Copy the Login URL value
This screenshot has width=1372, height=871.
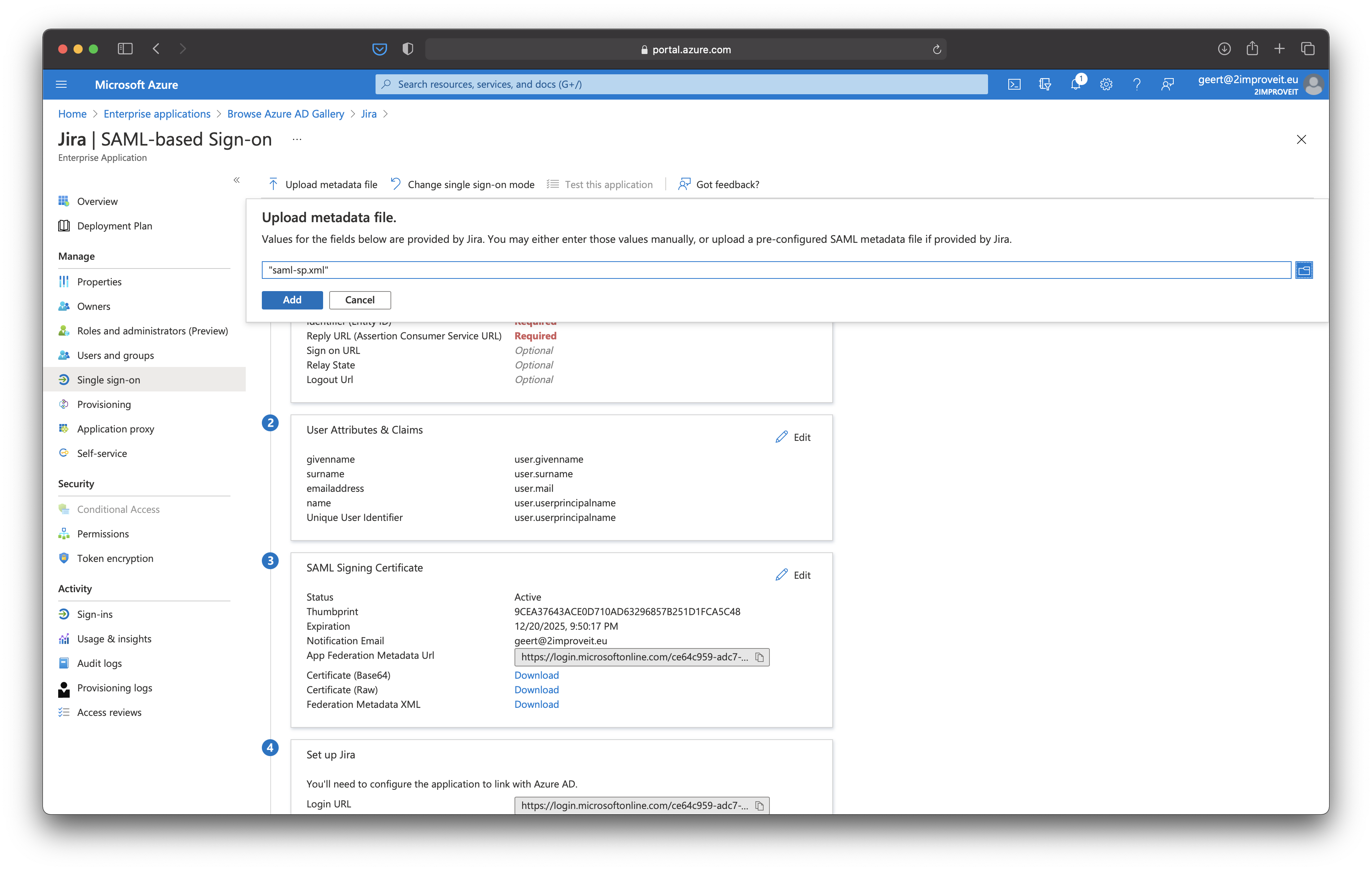759,806
